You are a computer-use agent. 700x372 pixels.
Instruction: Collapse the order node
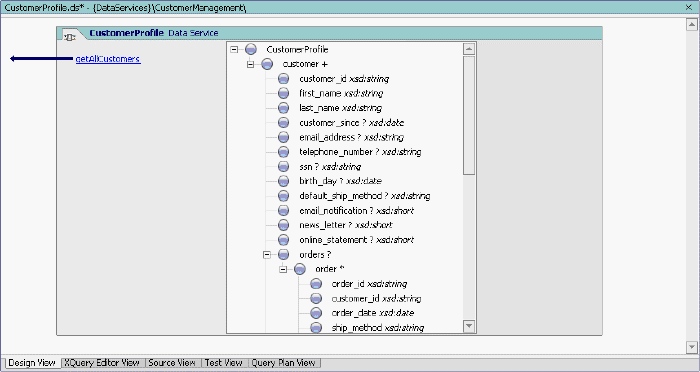283,269
